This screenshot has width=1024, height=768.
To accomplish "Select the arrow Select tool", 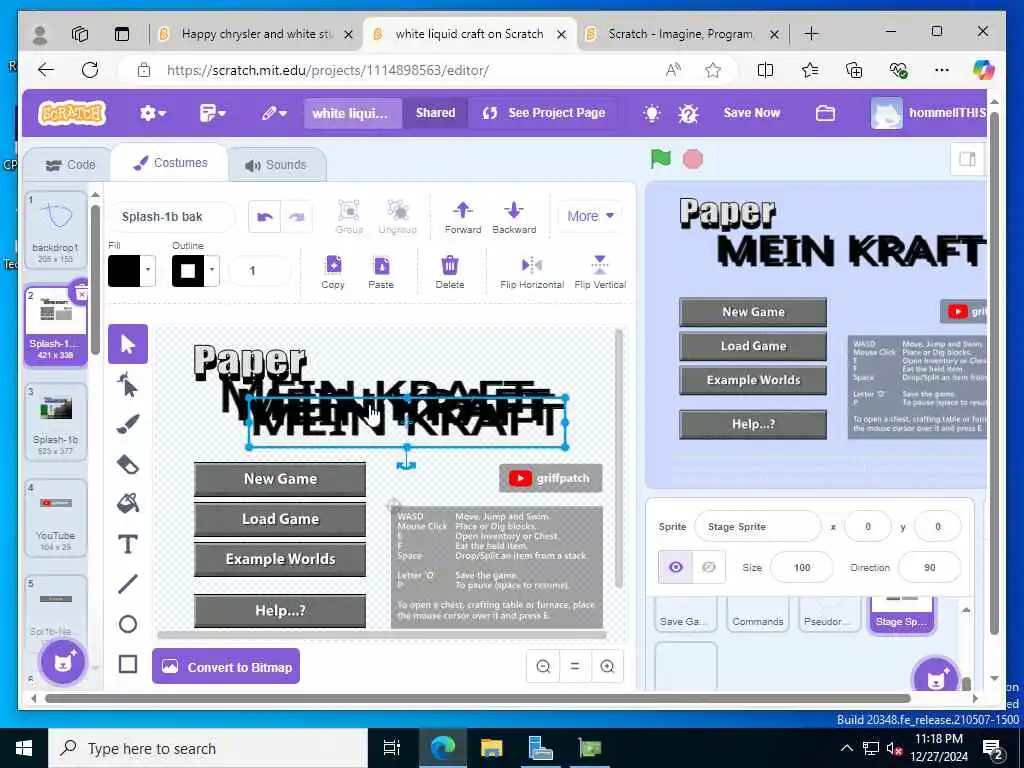I will click(x=128, y=344).
